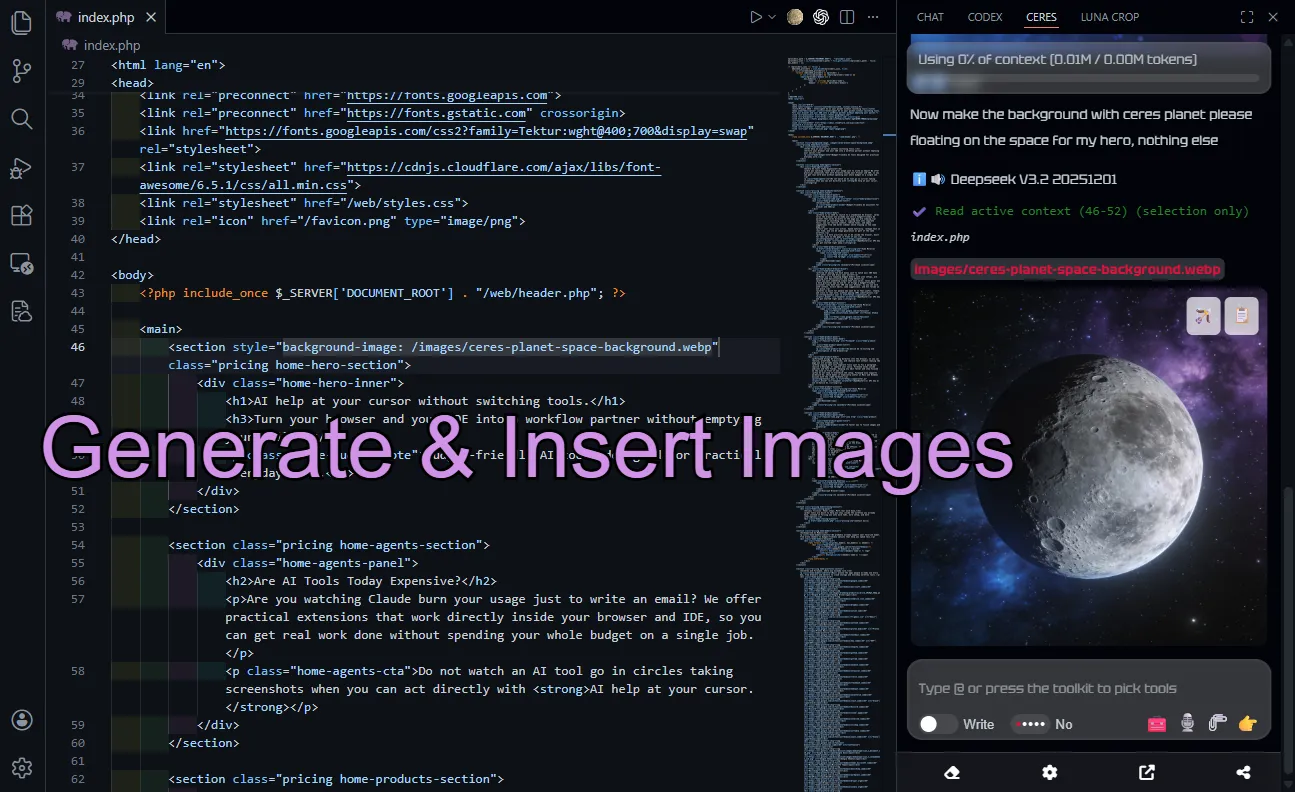
Task: Clear the chat using the eraser icon
Action: pos(951,772)
